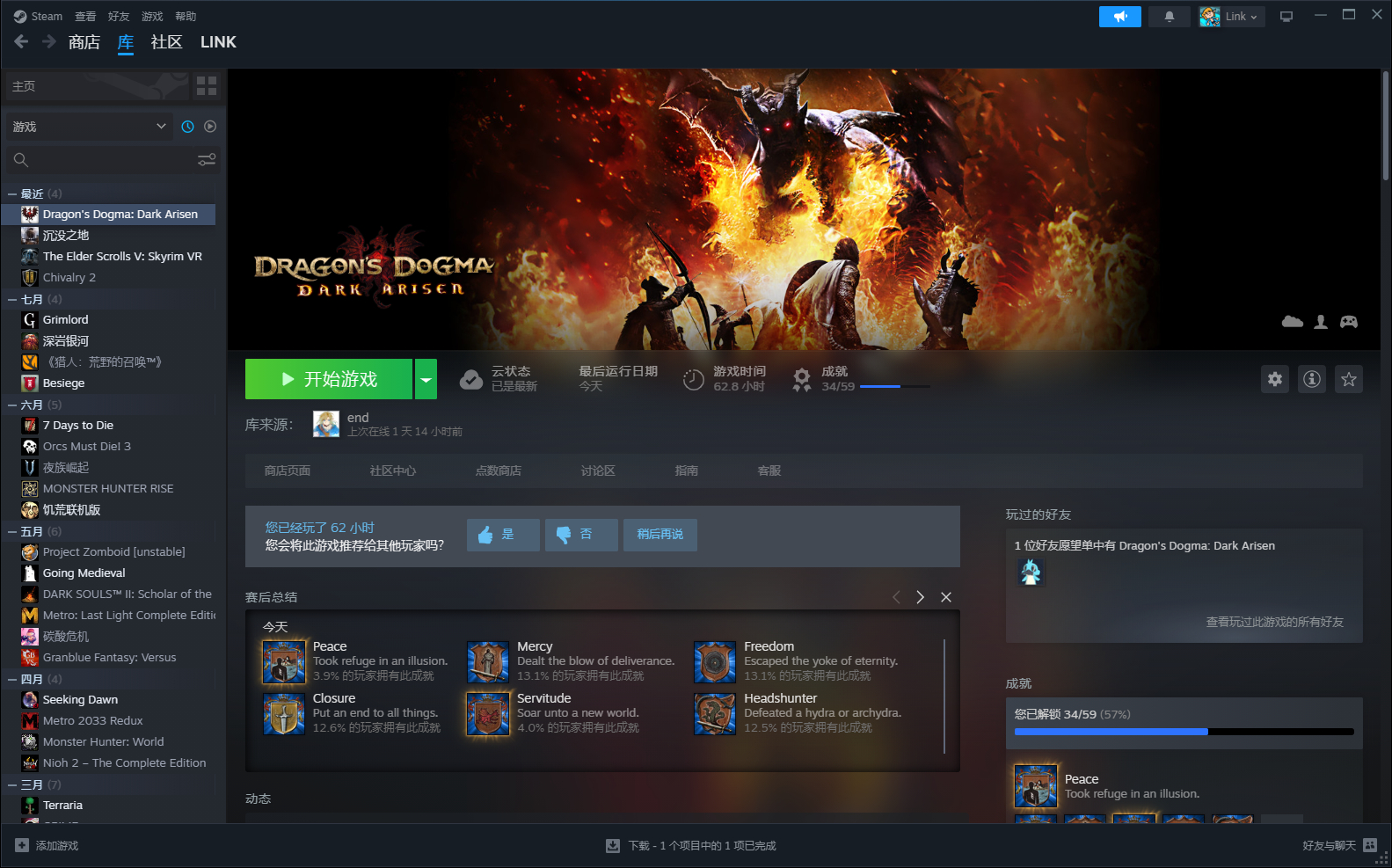Click 添加游戏 plus icon
The image size is (1392, 868).
pos(22,845)
